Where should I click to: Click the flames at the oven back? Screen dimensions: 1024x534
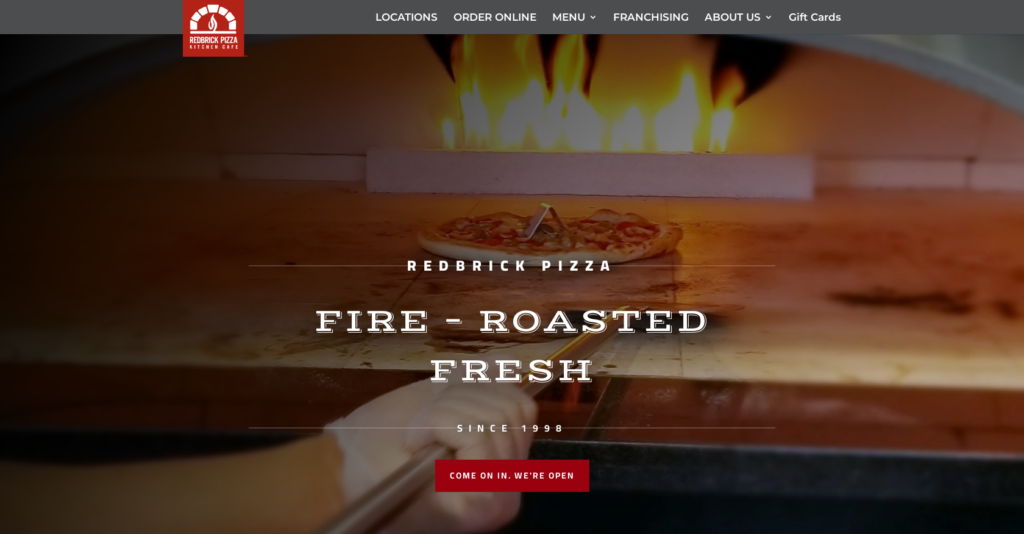click(588, 98)
